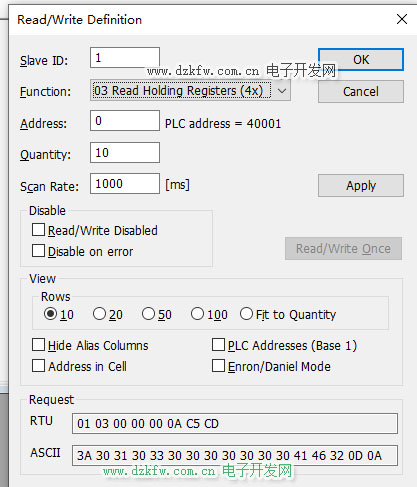Enable the Read/Write Disabled checkbox
Image resolution: width=417 pixels, height=487 pixels.
(x=38, y=230)
